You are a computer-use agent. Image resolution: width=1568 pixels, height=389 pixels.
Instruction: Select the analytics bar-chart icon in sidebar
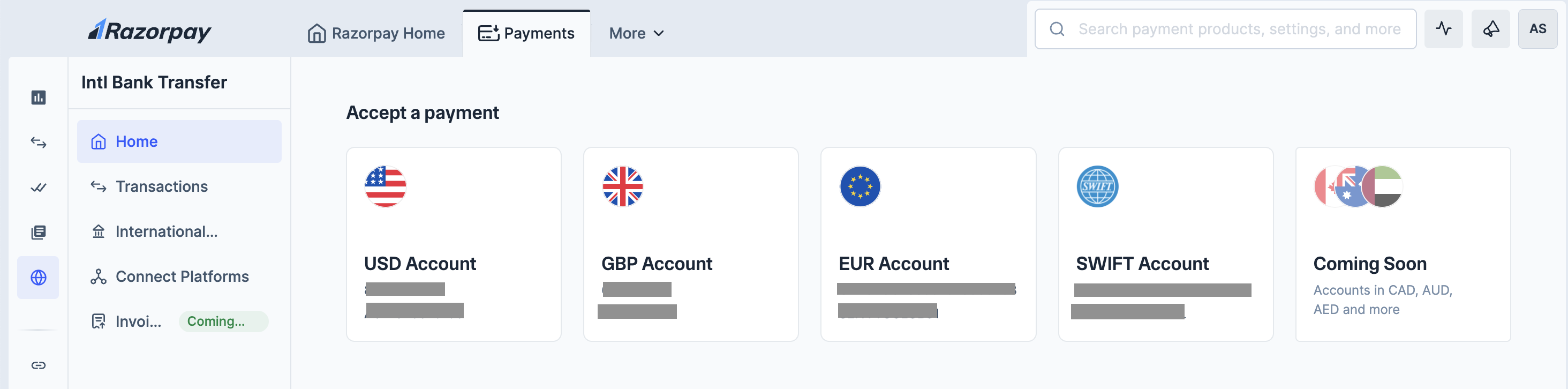pyautogui.click(x=39, y=97)
